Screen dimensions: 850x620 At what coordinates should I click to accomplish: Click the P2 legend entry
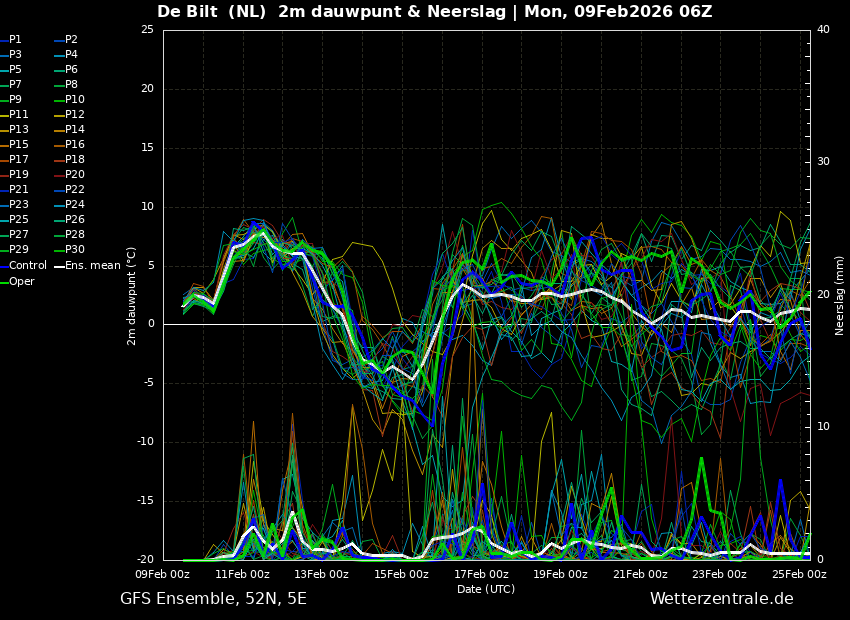[71, 40]
